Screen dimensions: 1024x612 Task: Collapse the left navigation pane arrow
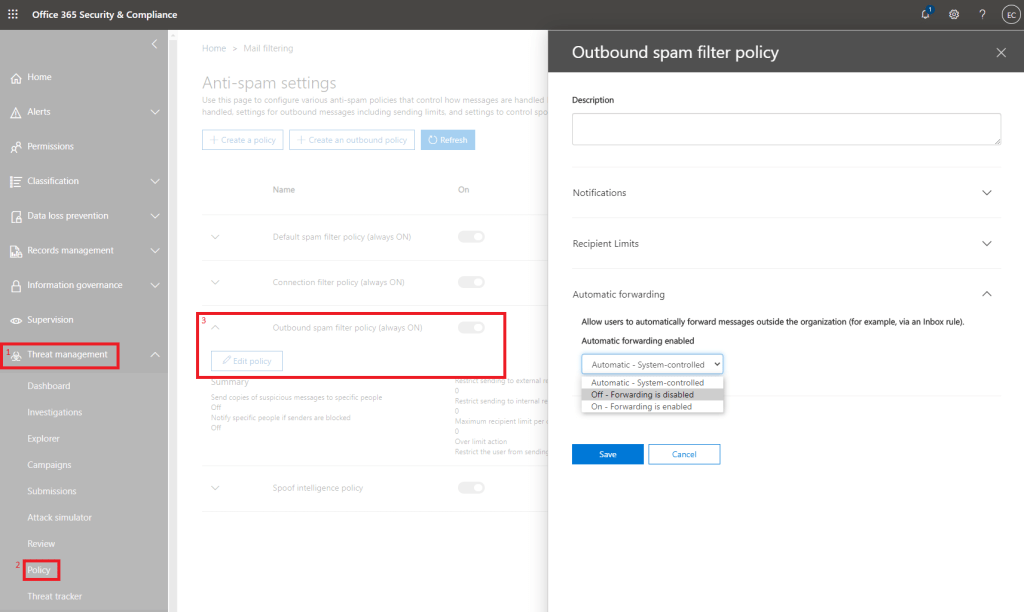pyautogui.click(x=154, y=44)
